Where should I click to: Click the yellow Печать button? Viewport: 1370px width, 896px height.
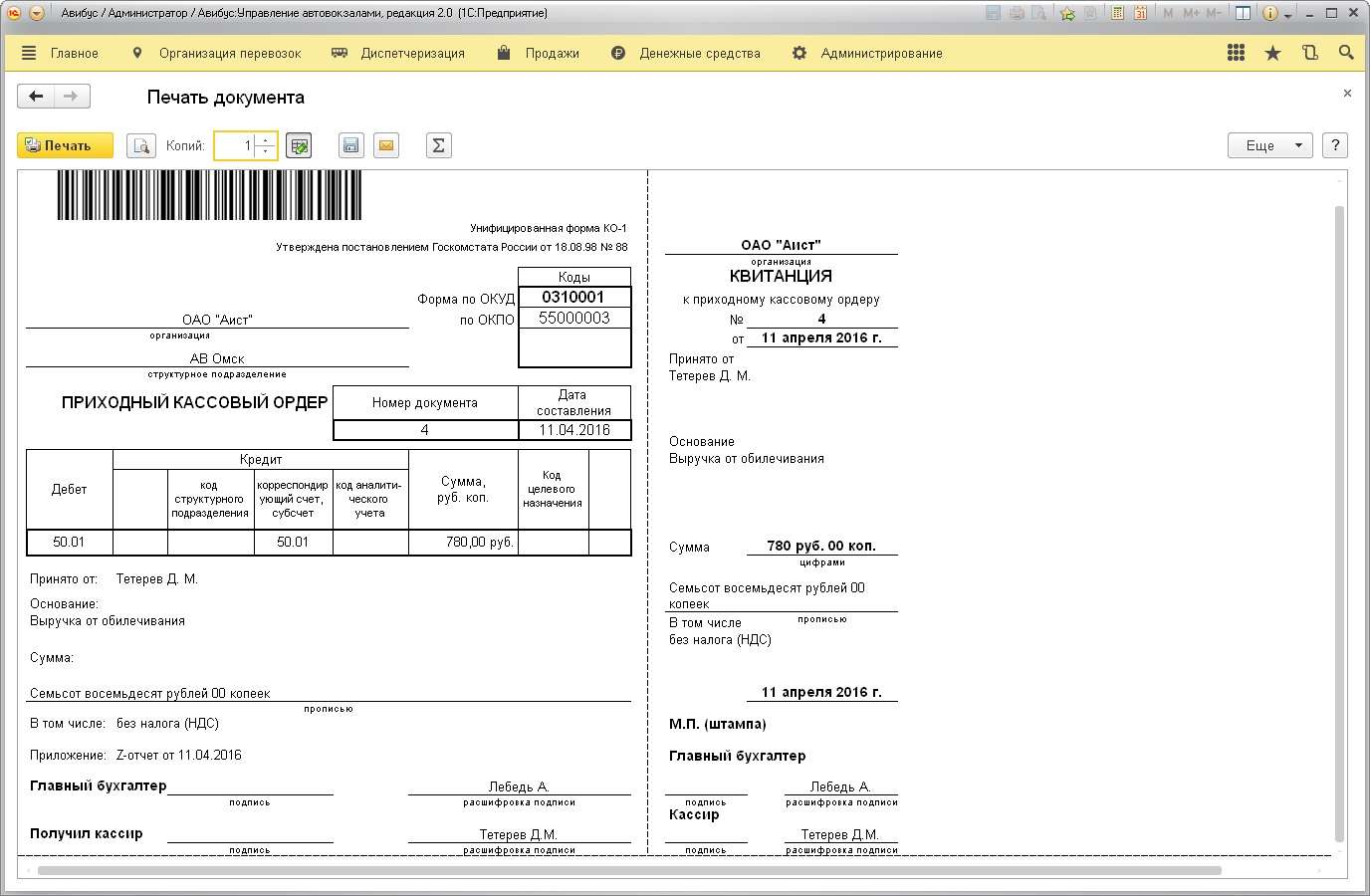[x=65, y=146]
